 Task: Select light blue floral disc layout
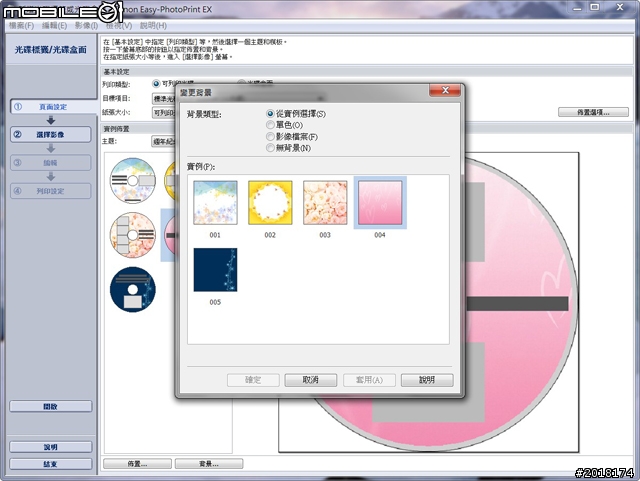133,181
